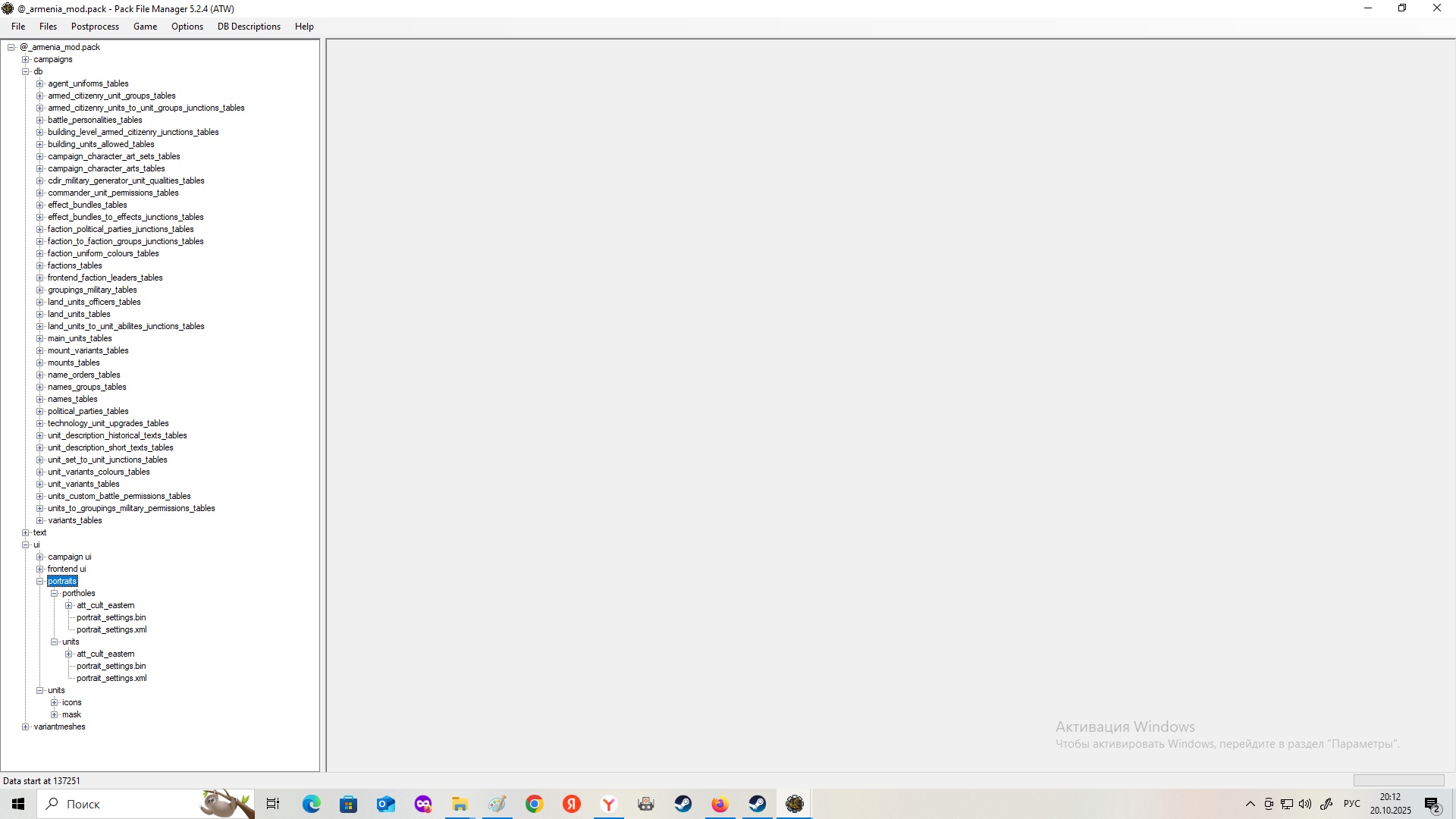Expand the factions_tables node
This screenshot has height=819, width=1456.
pyautogui.click(x=40, y=265)
